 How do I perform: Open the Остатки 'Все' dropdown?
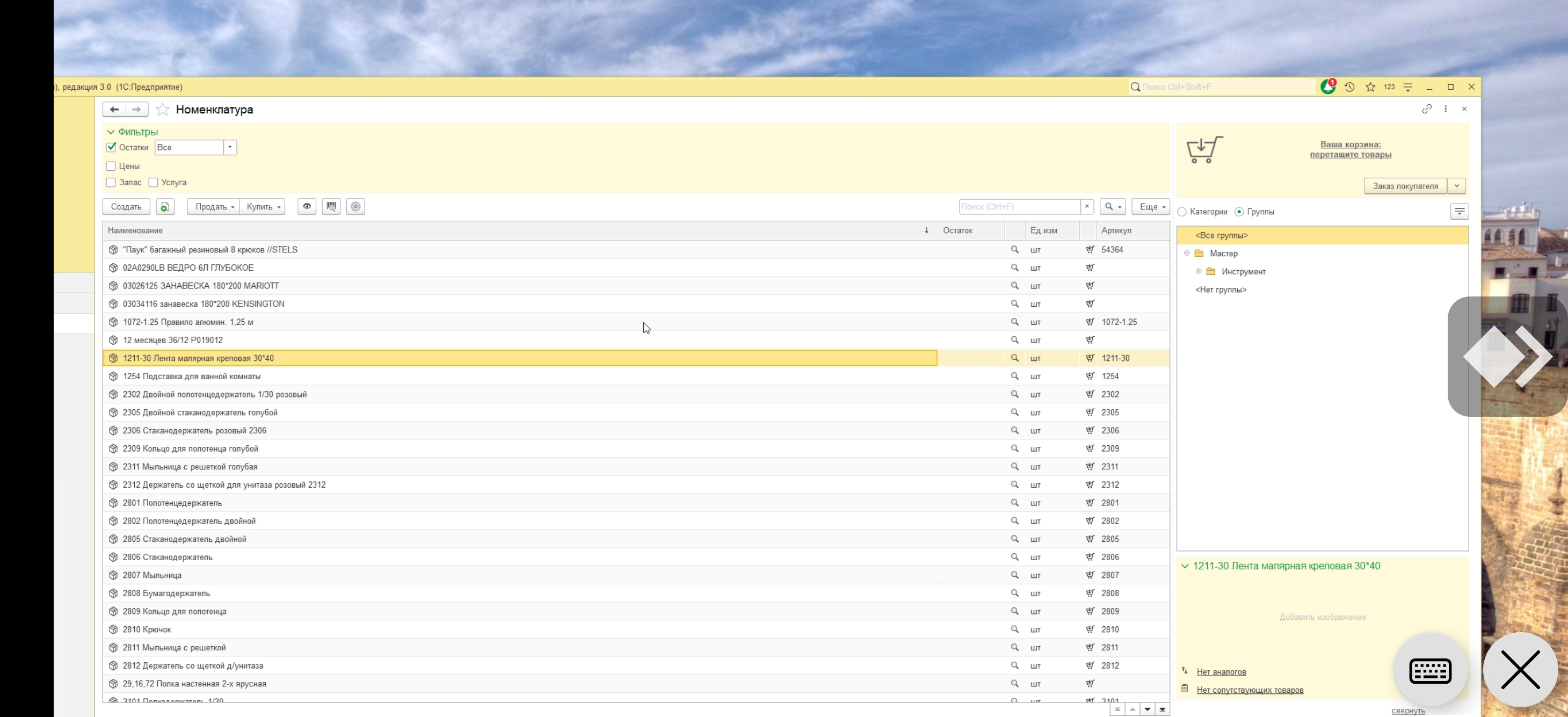point(229,147)
